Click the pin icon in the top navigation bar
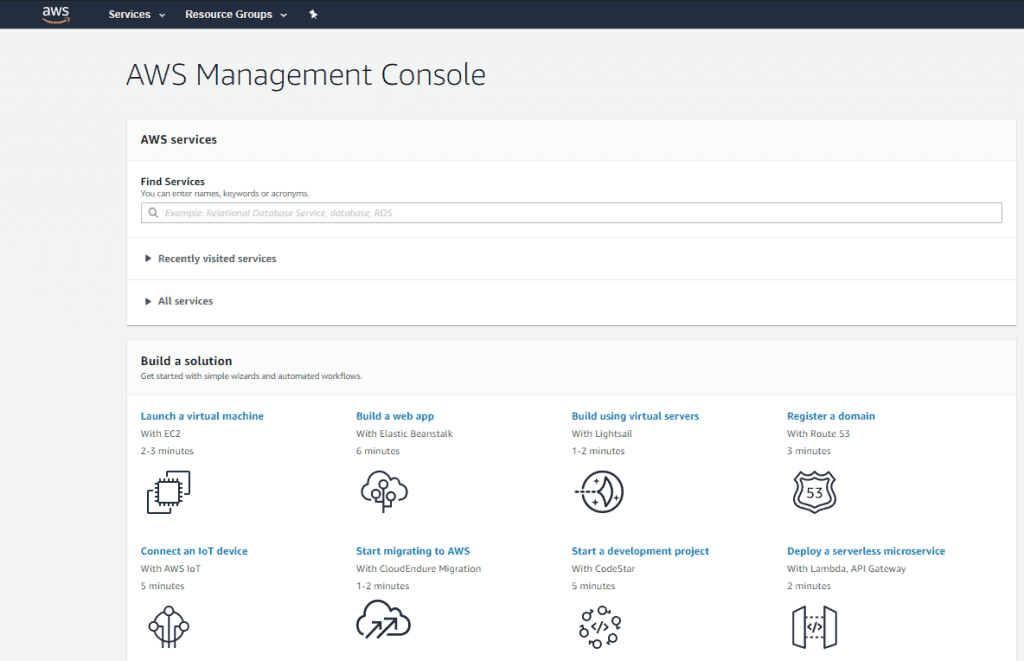 pyautogui.click(x=313, y=14)
